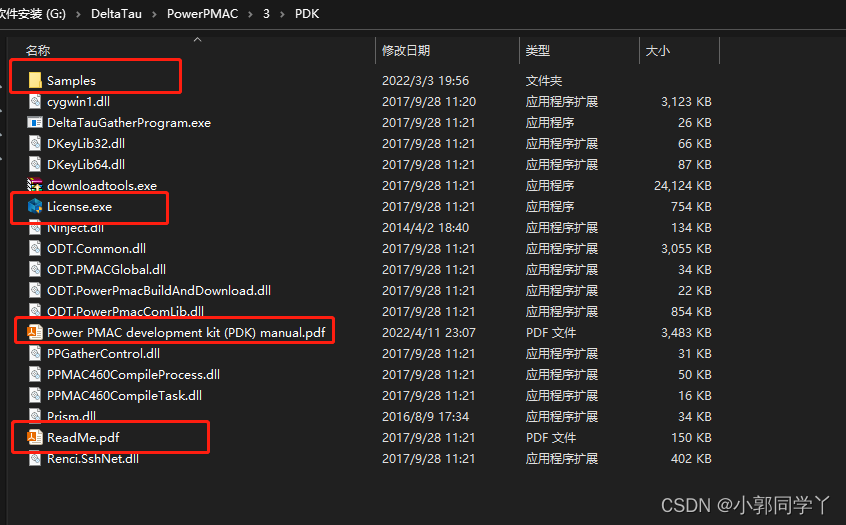Screen dimensions: 846x525
Task: Select the file name ODT.PowerPmacComLib.dll
Action: (125, 311)
